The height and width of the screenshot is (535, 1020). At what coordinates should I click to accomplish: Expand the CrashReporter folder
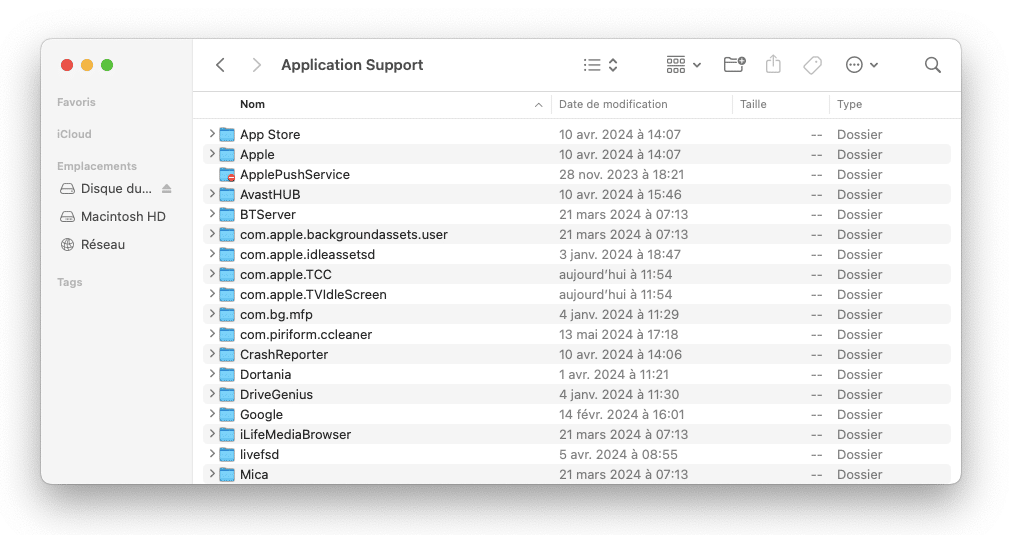click(211, 353)
